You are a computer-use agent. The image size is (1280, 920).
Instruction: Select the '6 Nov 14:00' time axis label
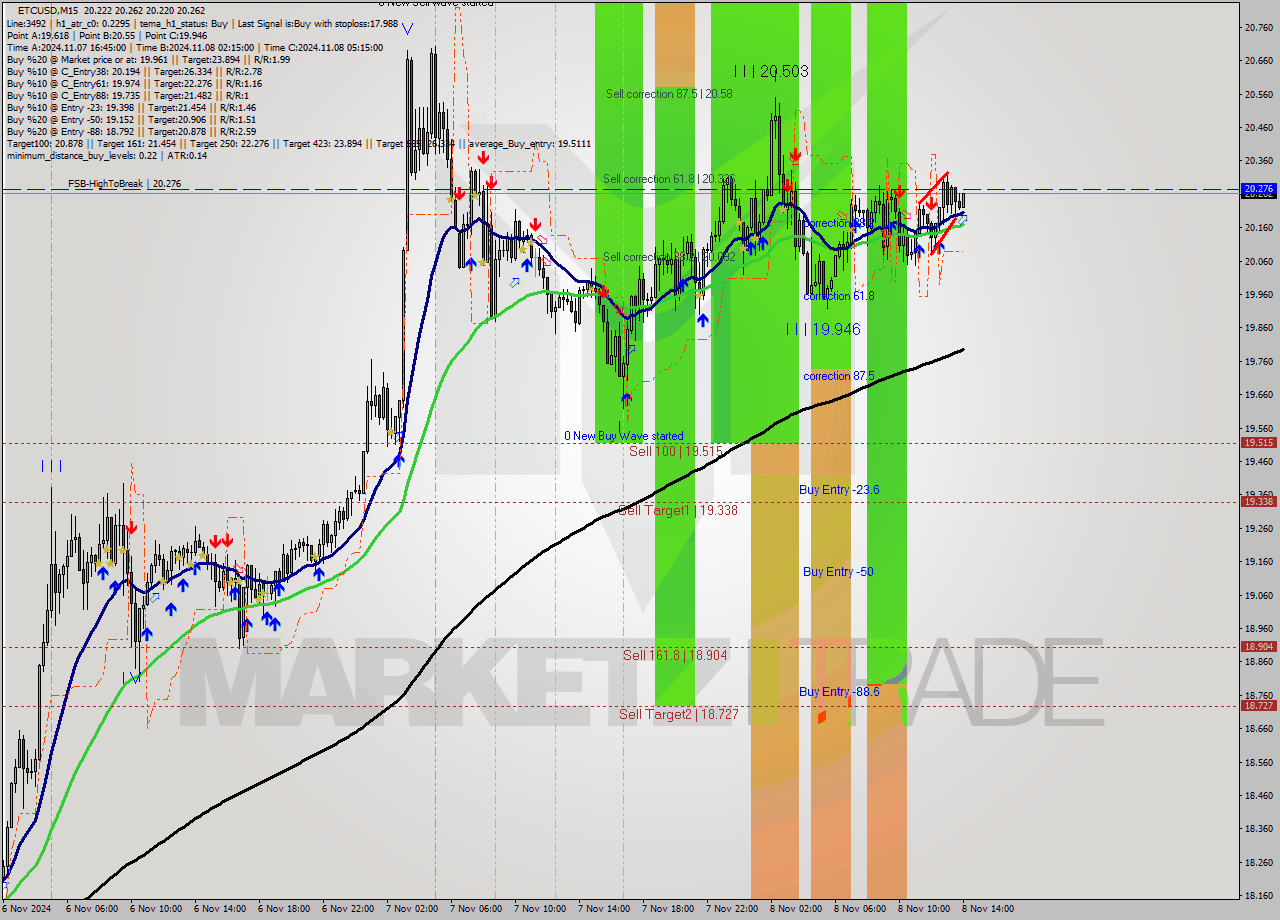pos(218,909)
